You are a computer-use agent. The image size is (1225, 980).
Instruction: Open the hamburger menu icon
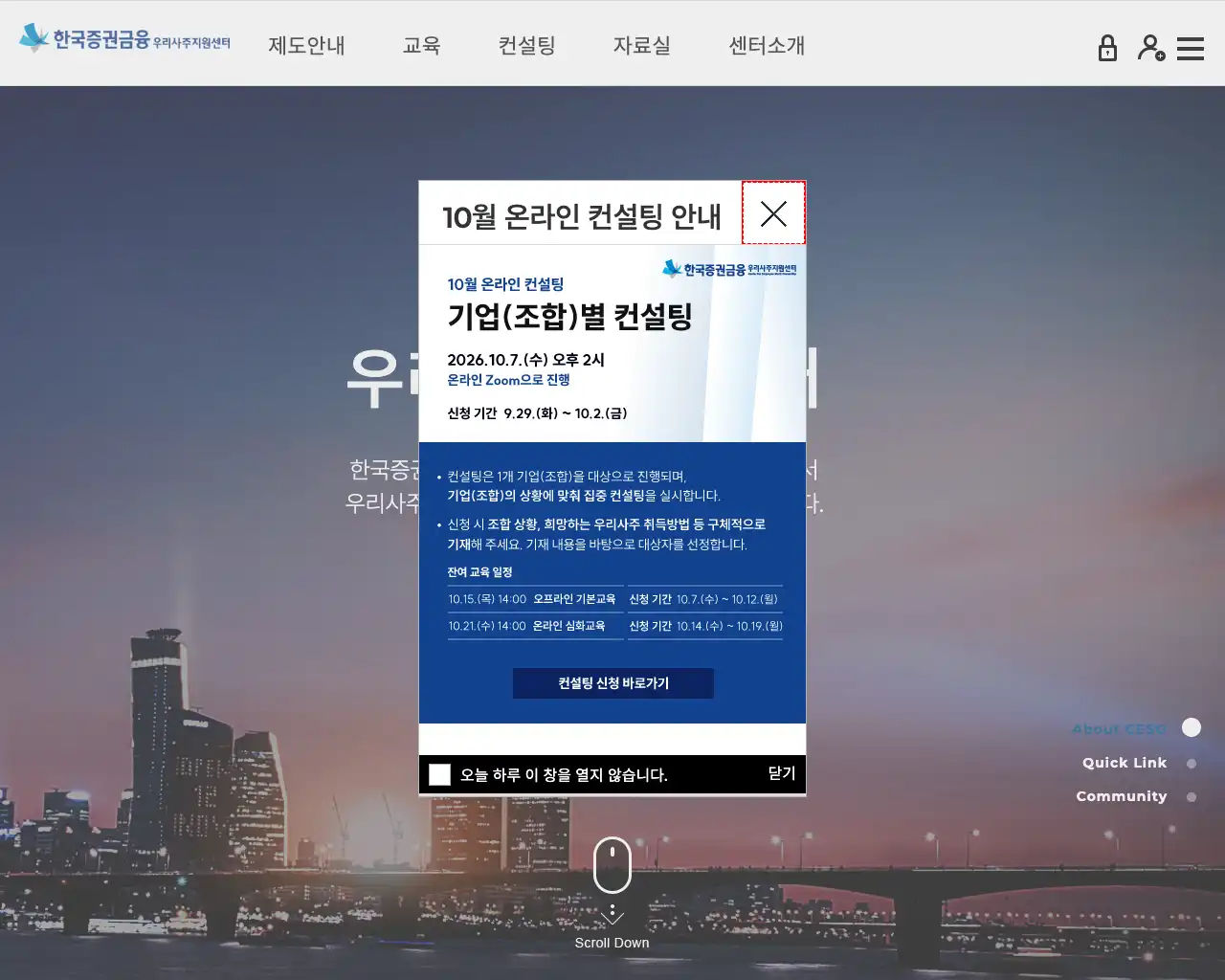[1191, 49]
